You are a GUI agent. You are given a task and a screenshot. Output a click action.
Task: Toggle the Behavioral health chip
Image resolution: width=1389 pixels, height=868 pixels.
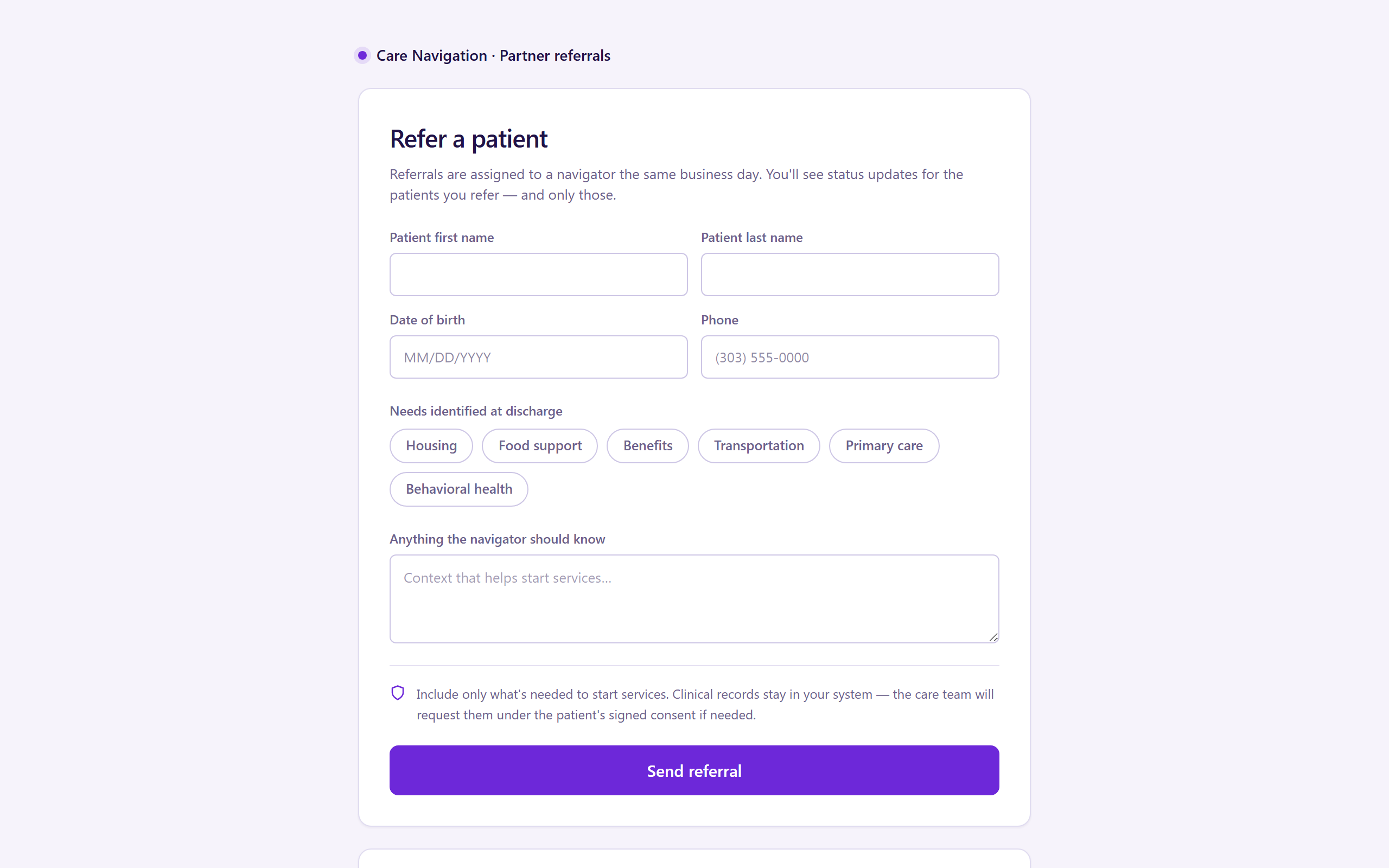[x=458, y=489]
